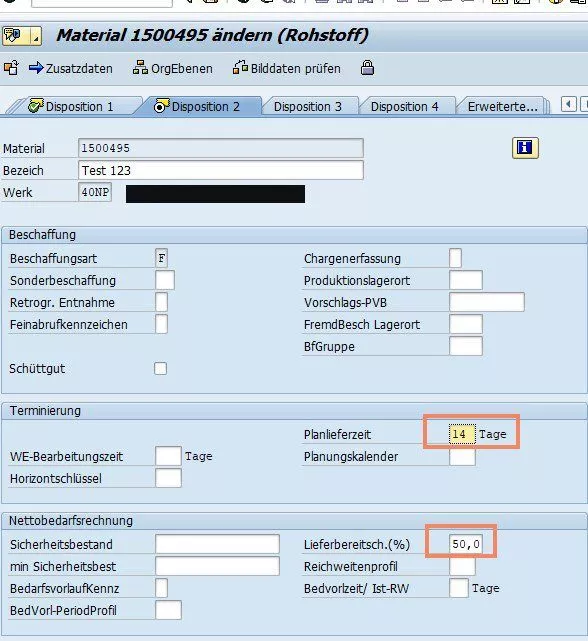This screenshot has height=641, width=588.
Task: Click Bilddaten prüfen button
Action: tap(286, 68)
